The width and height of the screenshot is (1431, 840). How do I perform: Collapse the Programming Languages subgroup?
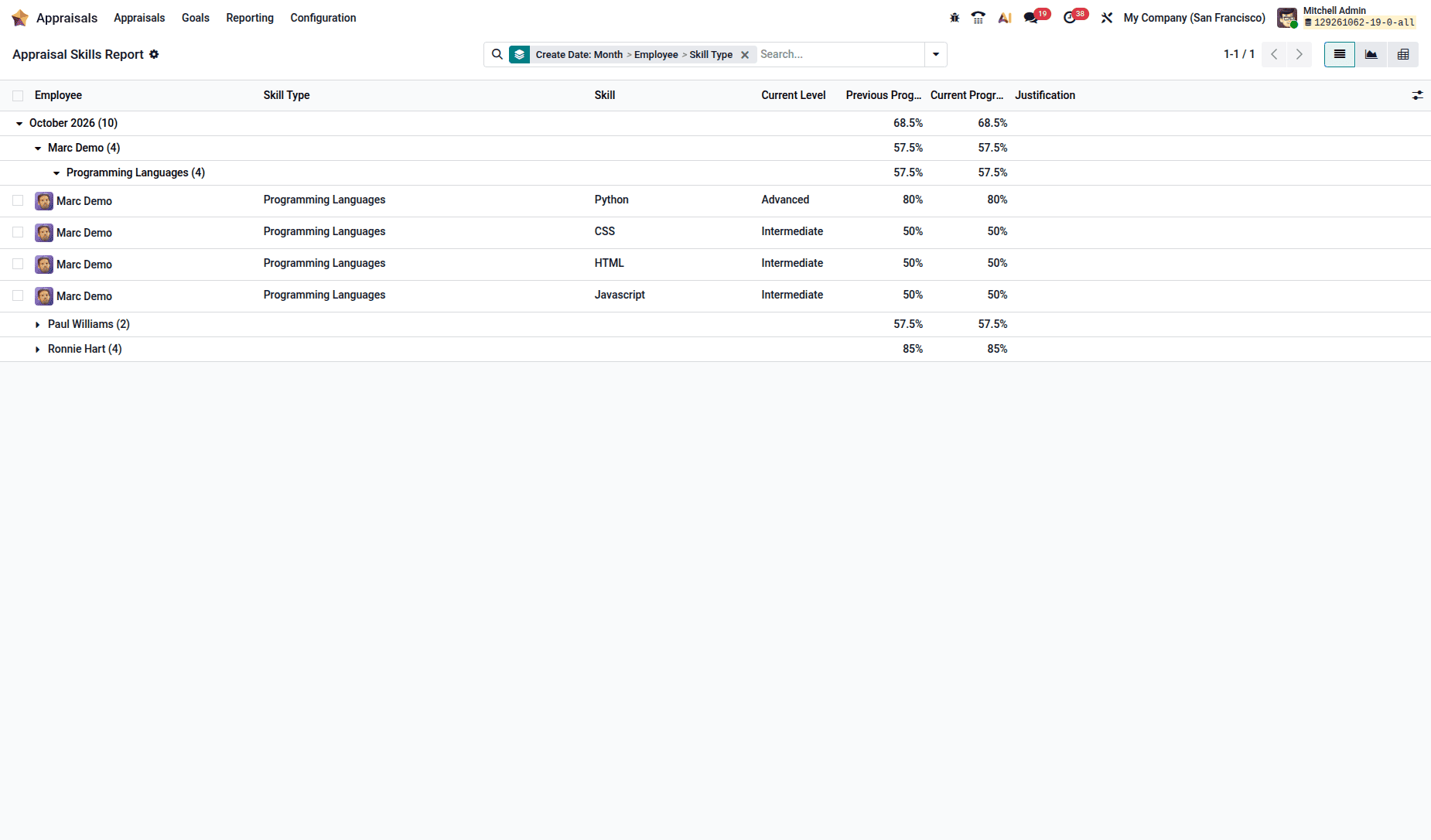point(56,173)
